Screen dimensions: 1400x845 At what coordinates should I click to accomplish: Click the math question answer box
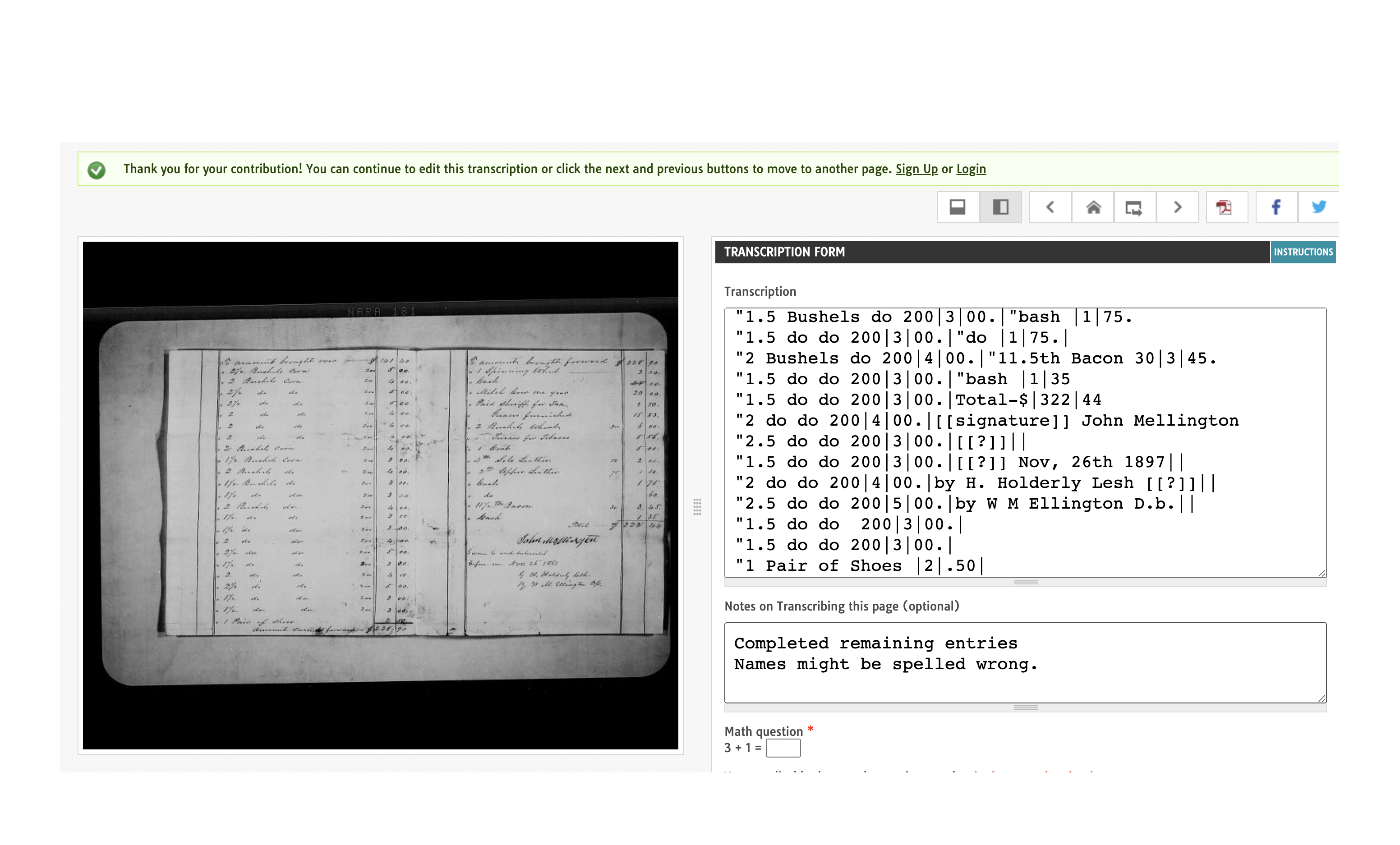(783, 748)
